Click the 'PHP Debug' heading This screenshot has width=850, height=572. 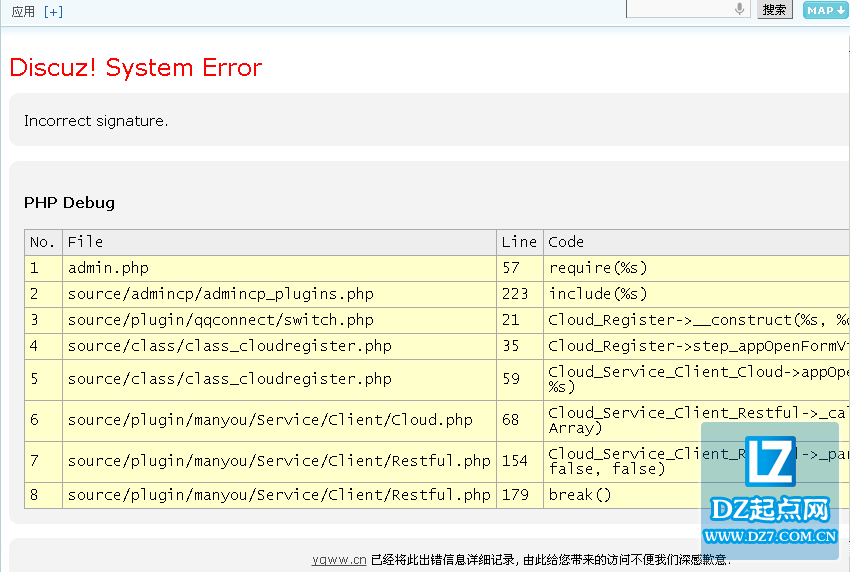click(x=69, y=203)
